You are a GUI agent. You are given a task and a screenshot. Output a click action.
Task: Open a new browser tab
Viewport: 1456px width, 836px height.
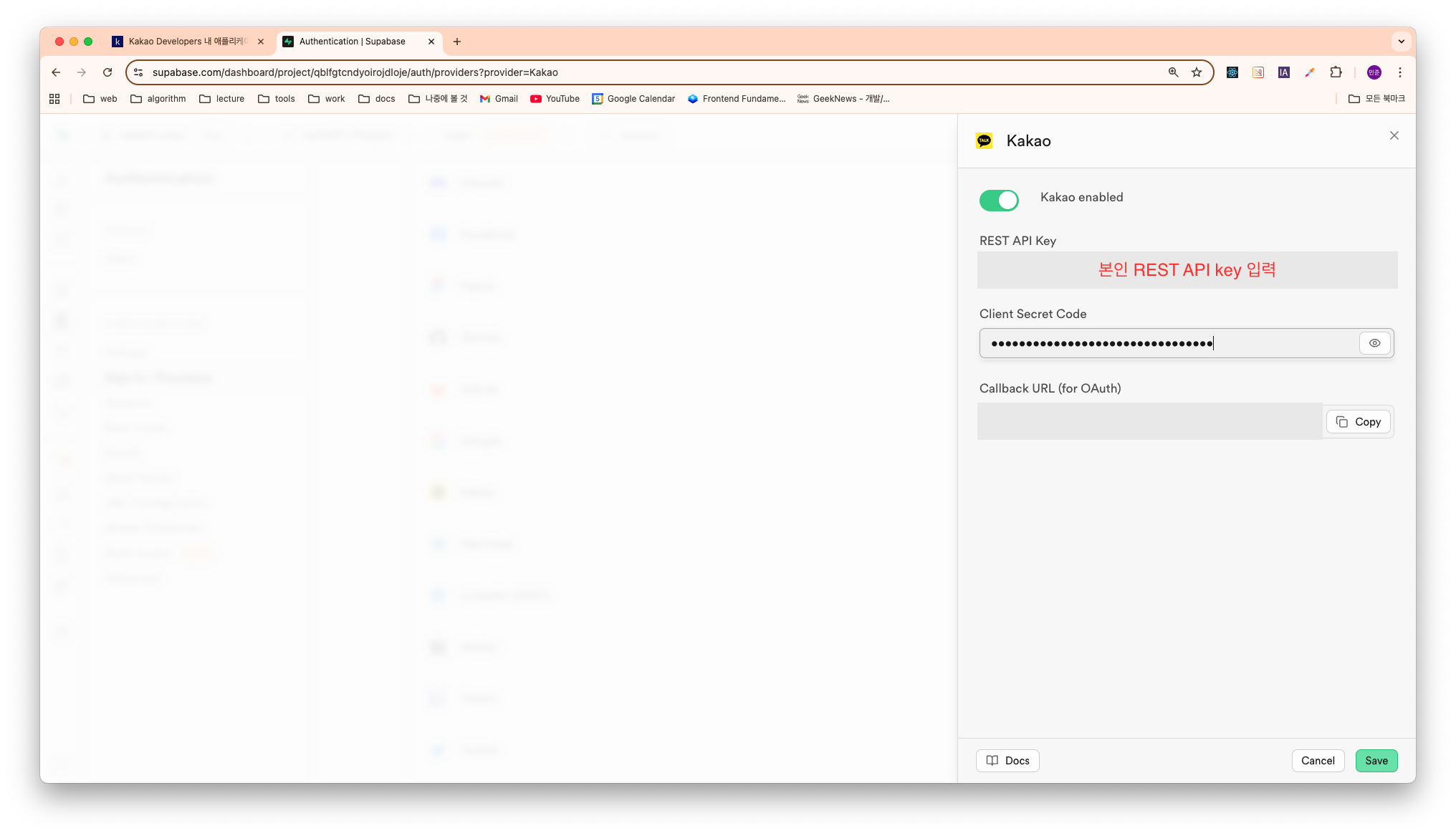457,42
